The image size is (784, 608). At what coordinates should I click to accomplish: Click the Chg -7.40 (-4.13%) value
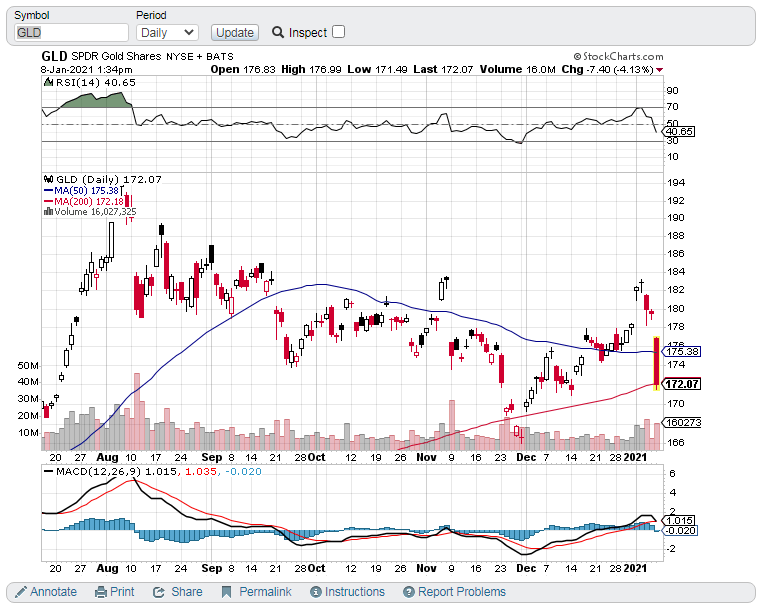608,70
